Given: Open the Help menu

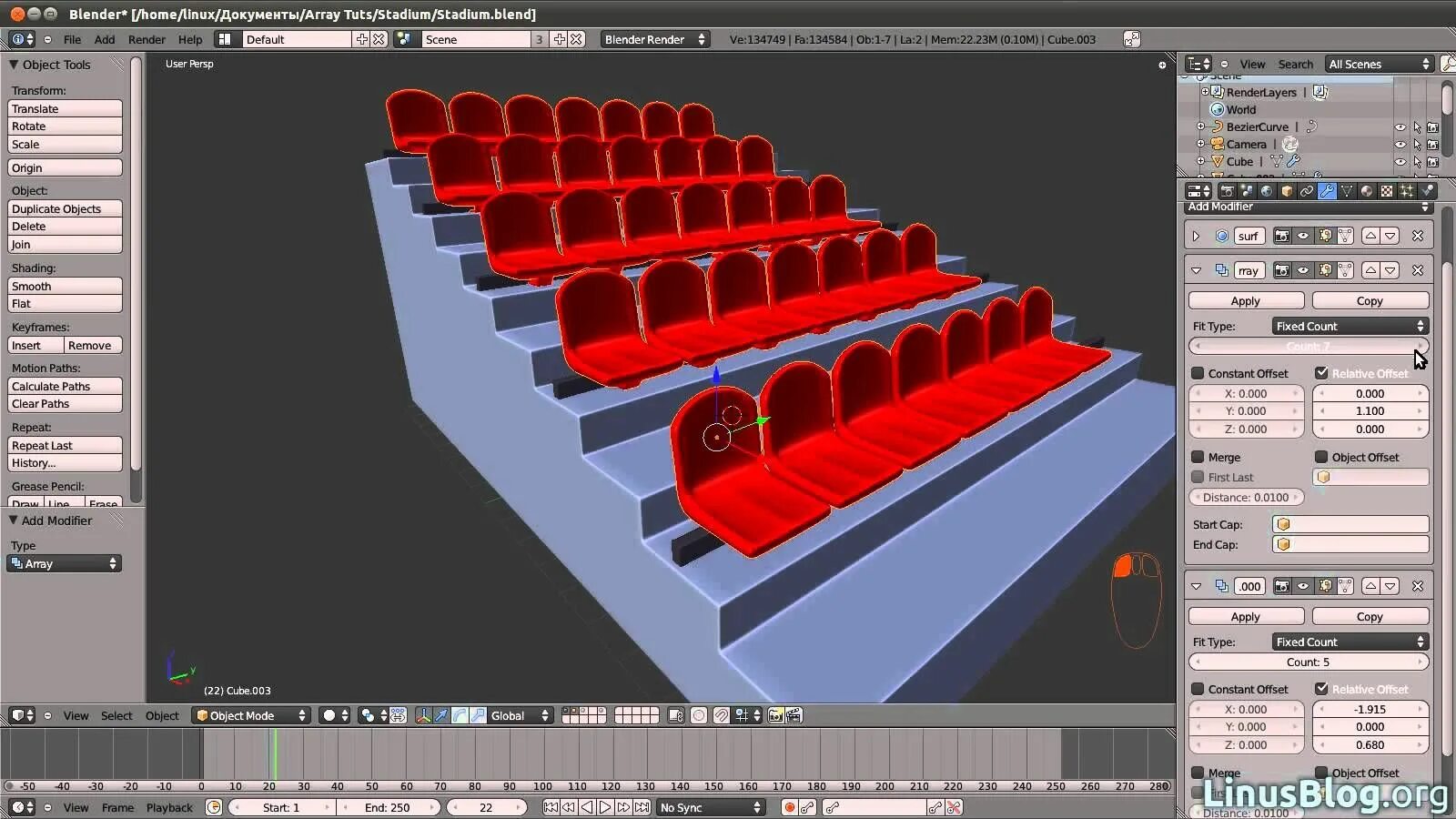Looking at the screenshot, I should tap(190, 39).
